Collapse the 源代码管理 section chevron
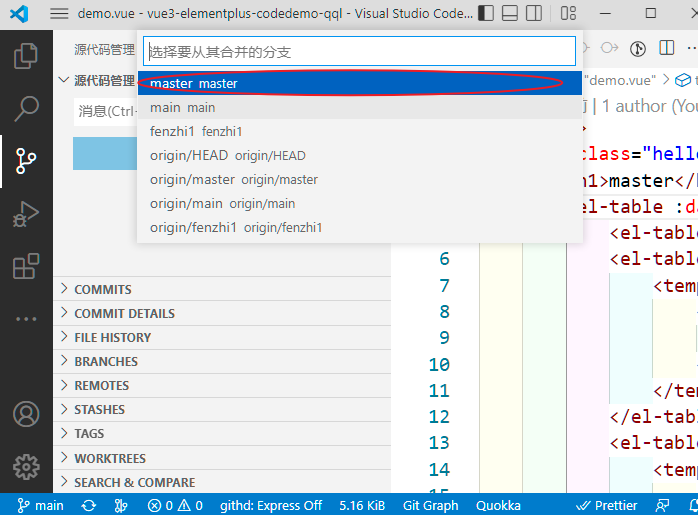 point(64,80)
